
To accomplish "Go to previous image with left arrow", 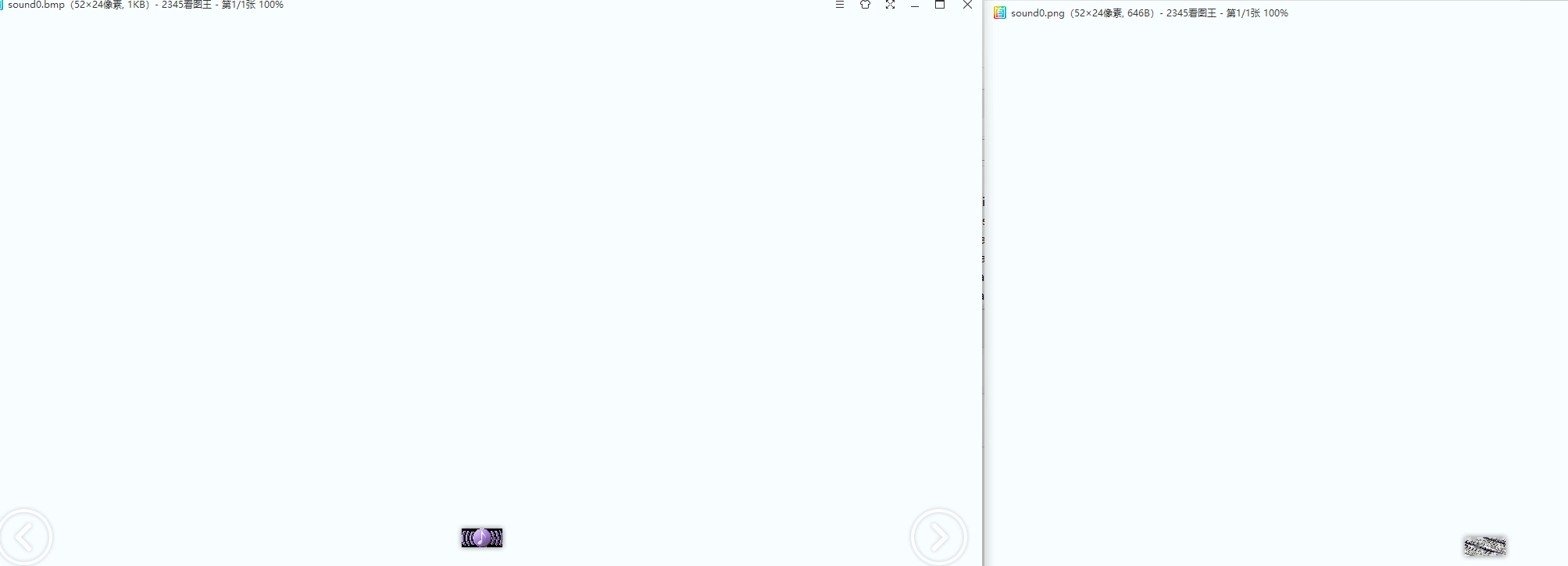I will pyautogui.click(x=26, y=537).
